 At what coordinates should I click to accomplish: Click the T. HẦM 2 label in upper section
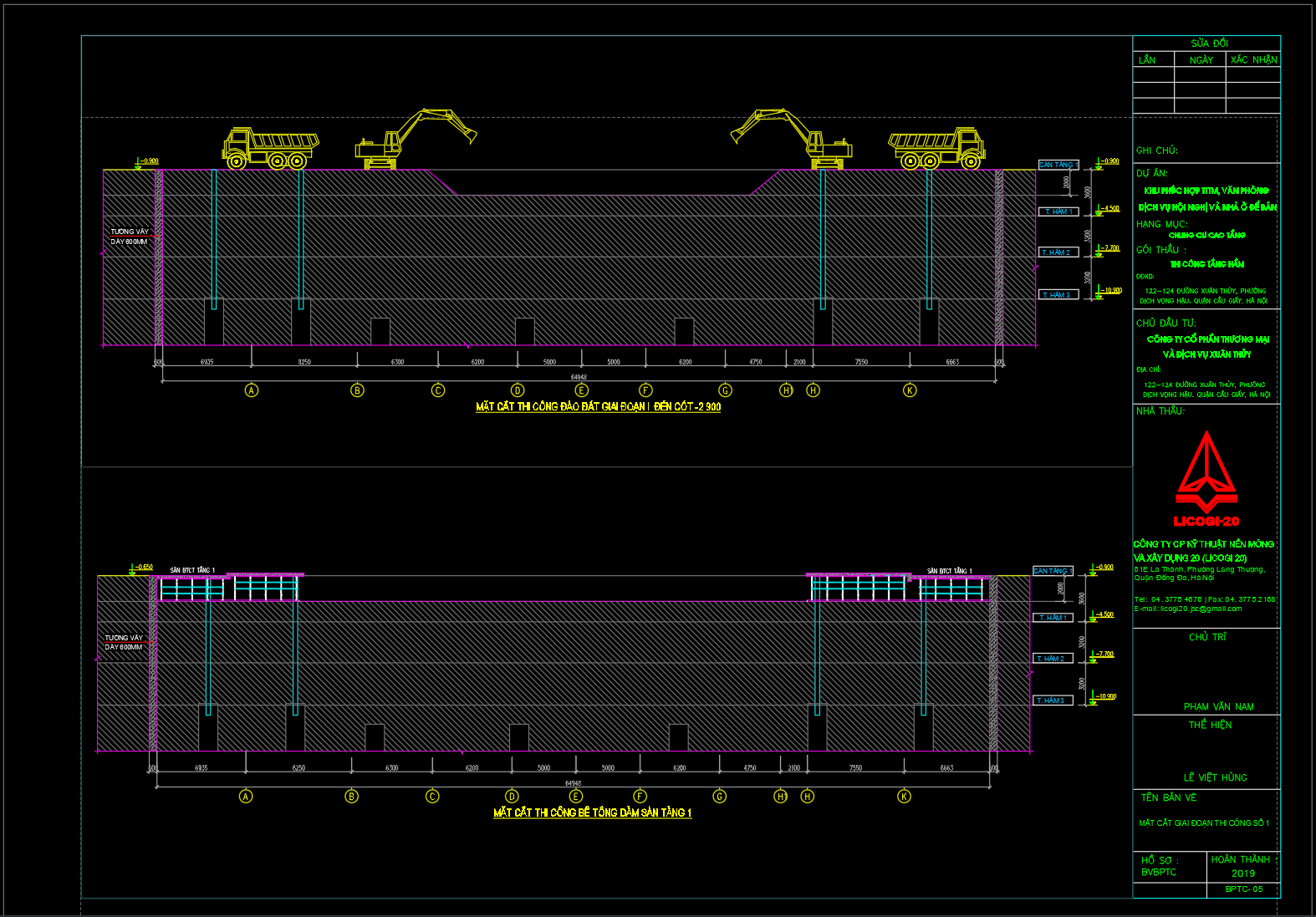click(1057, 252)
